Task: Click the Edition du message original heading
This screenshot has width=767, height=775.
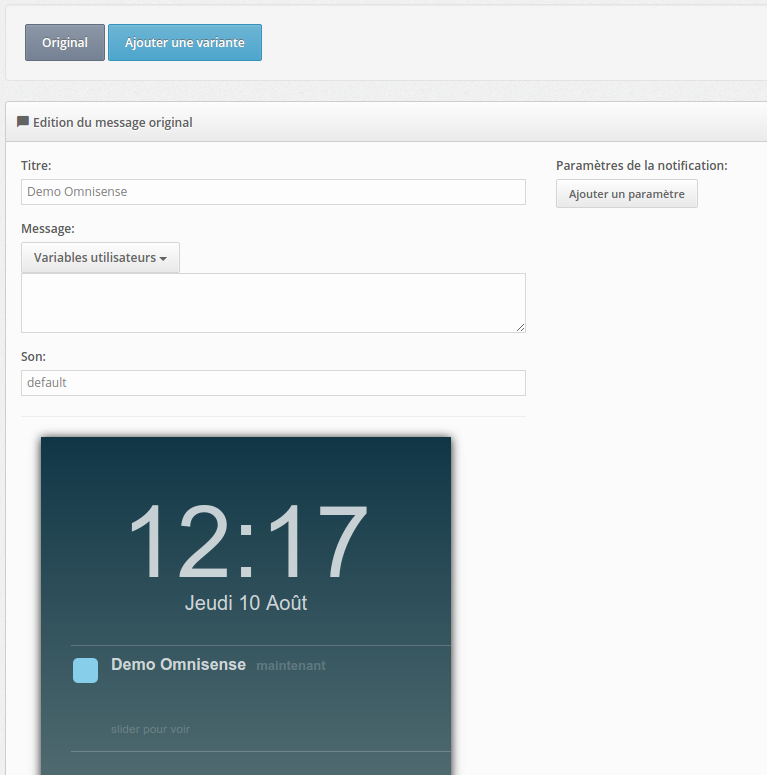Action: 112,122
